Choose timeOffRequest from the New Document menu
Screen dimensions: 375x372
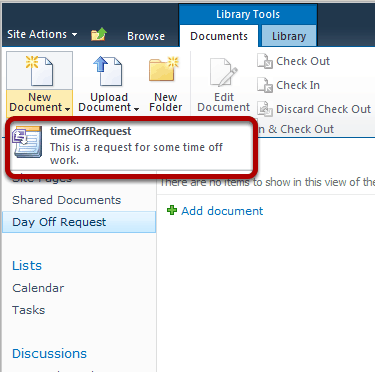click(x=132, y=146)
